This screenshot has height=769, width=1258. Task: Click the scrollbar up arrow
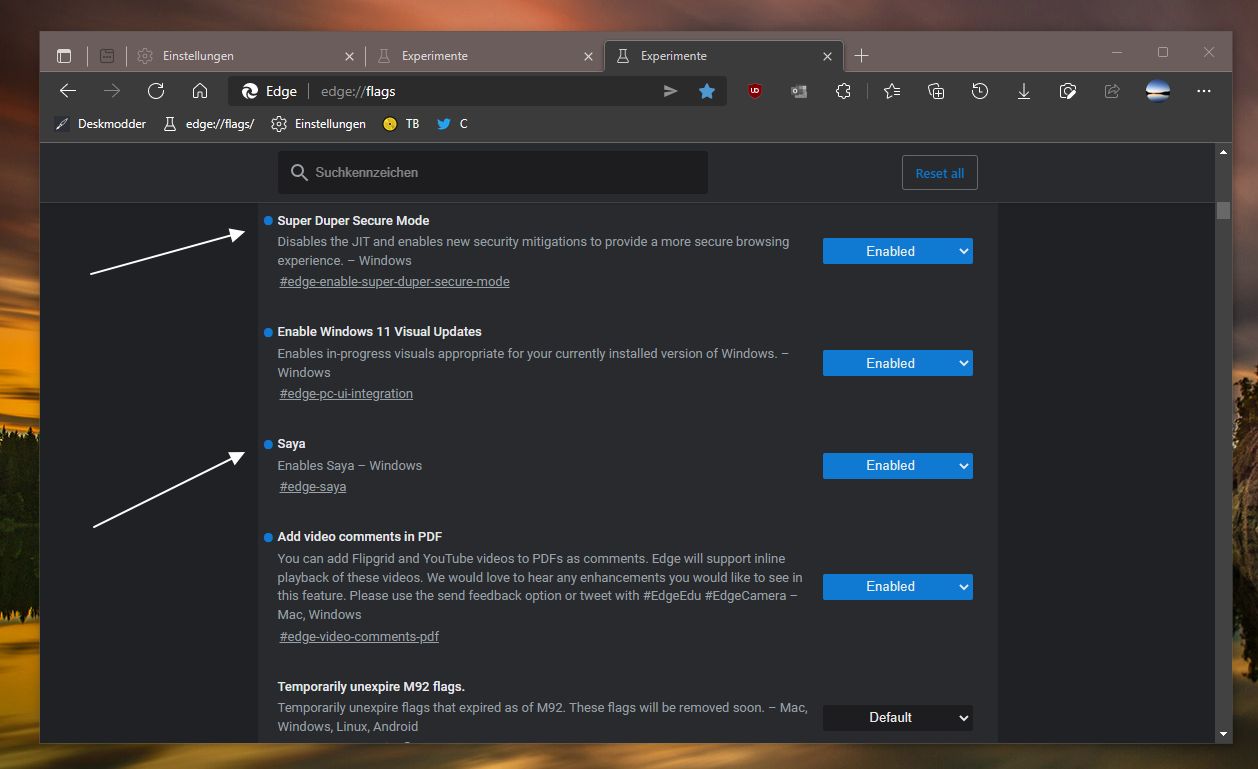(1223, 152)
